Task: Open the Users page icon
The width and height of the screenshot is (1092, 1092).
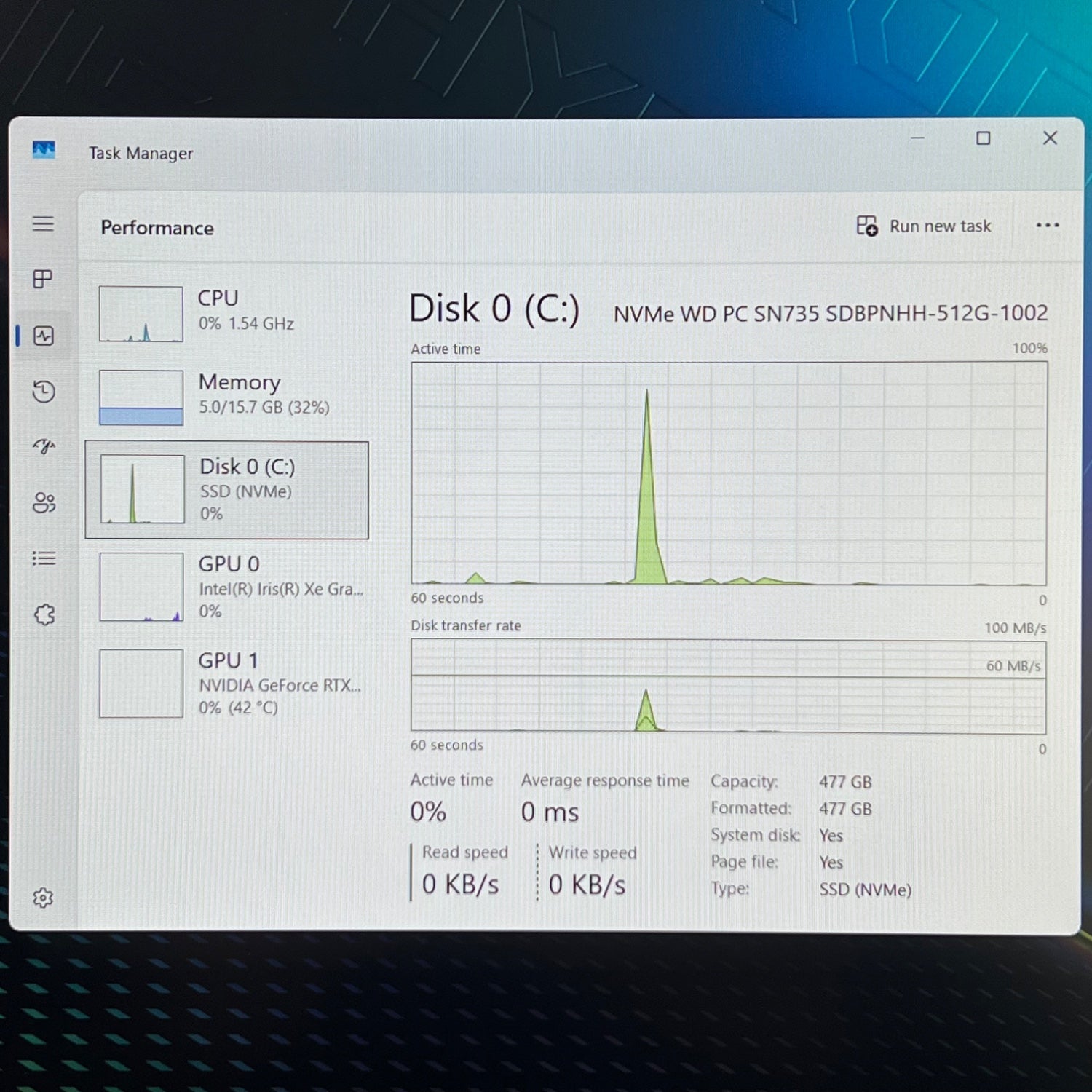Action: [44, 502]
